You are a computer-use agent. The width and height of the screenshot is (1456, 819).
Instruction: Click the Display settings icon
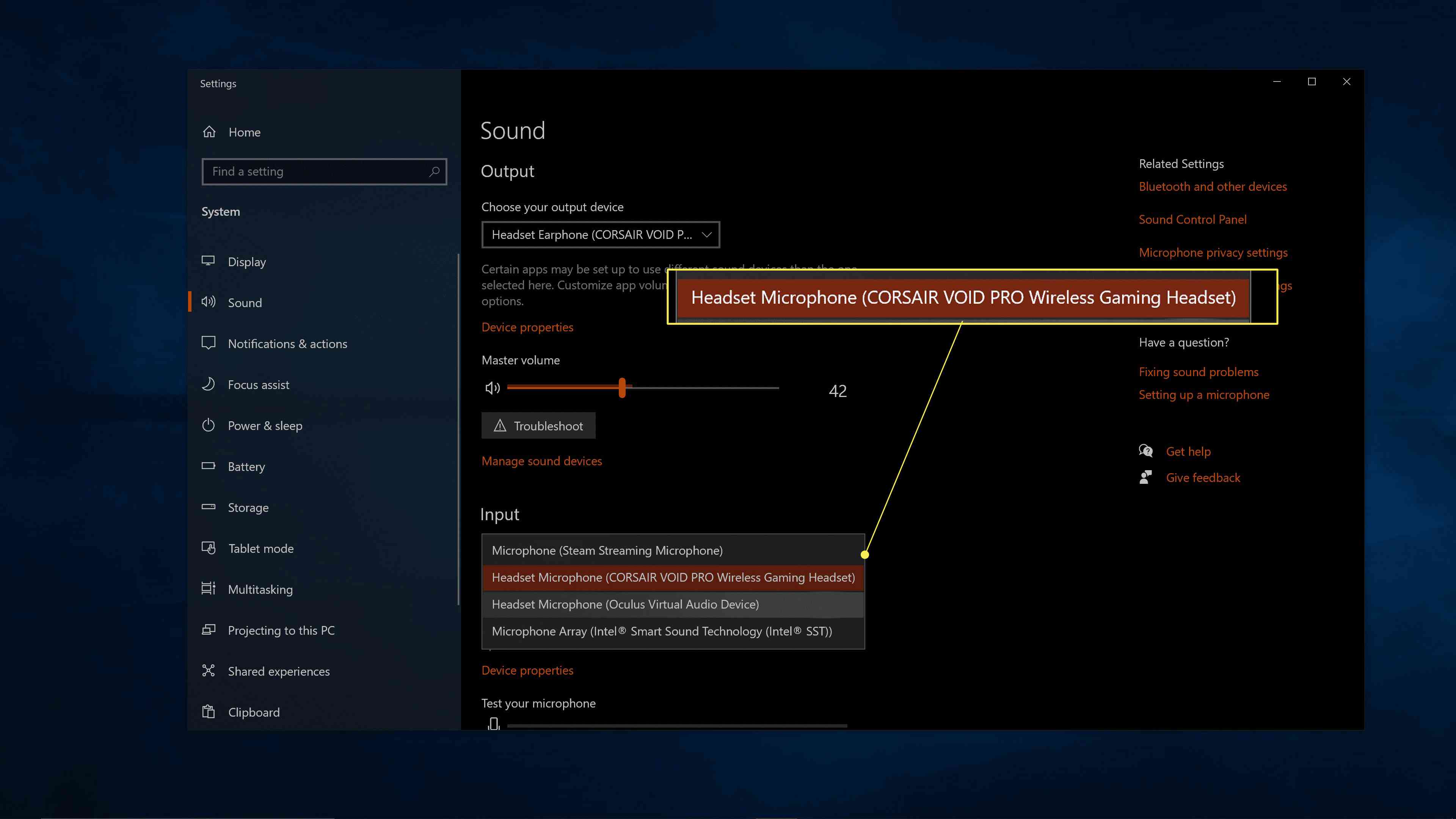tap(207, 261)
